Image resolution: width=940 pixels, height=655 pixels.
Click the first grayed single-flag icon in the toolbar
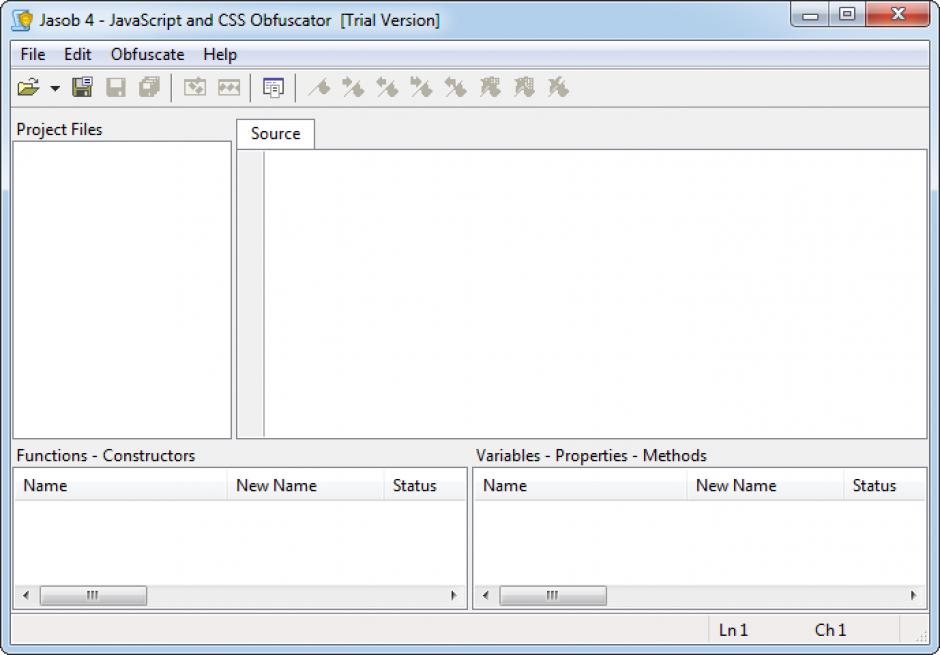320,87
